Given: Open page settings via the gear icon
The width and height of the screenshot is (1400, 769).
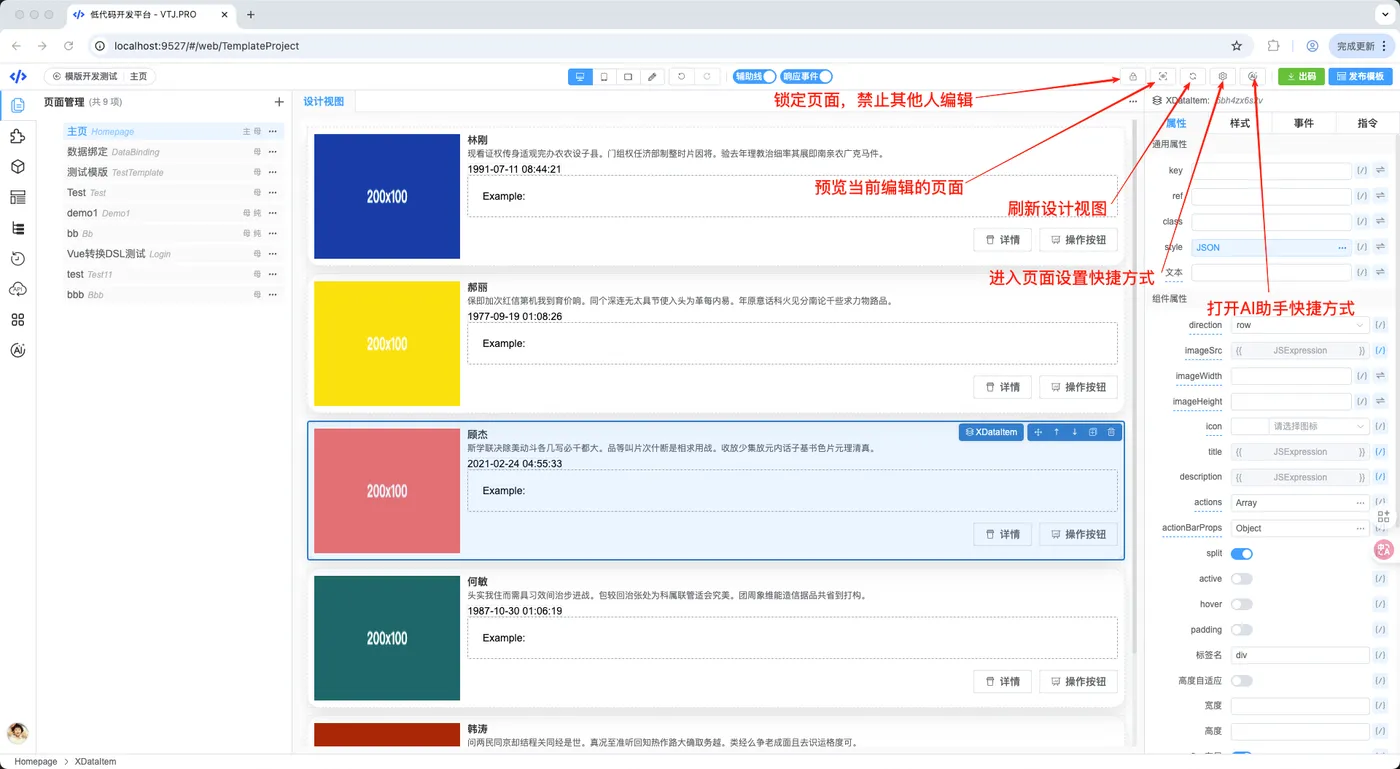Looking at the screenshot, I should click(x=1222, y=76).
